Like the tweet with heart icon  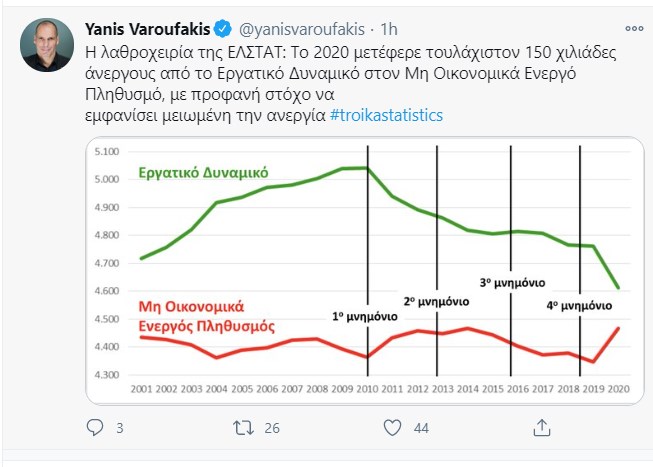tap(392, 428)
